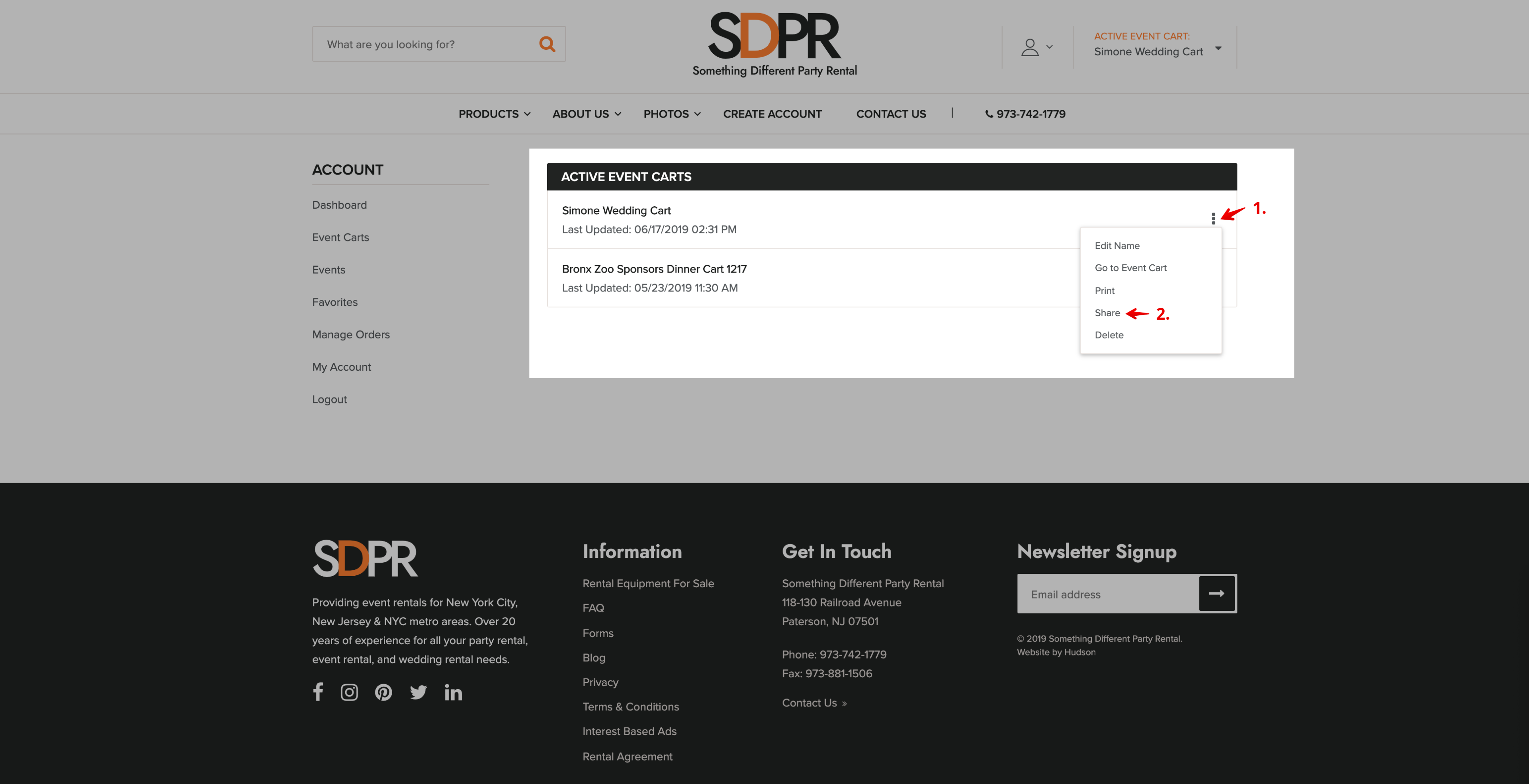The image size is (1529, 784).
Task: Open the Facebook icon in footer
Action: (x=318, y=691)
